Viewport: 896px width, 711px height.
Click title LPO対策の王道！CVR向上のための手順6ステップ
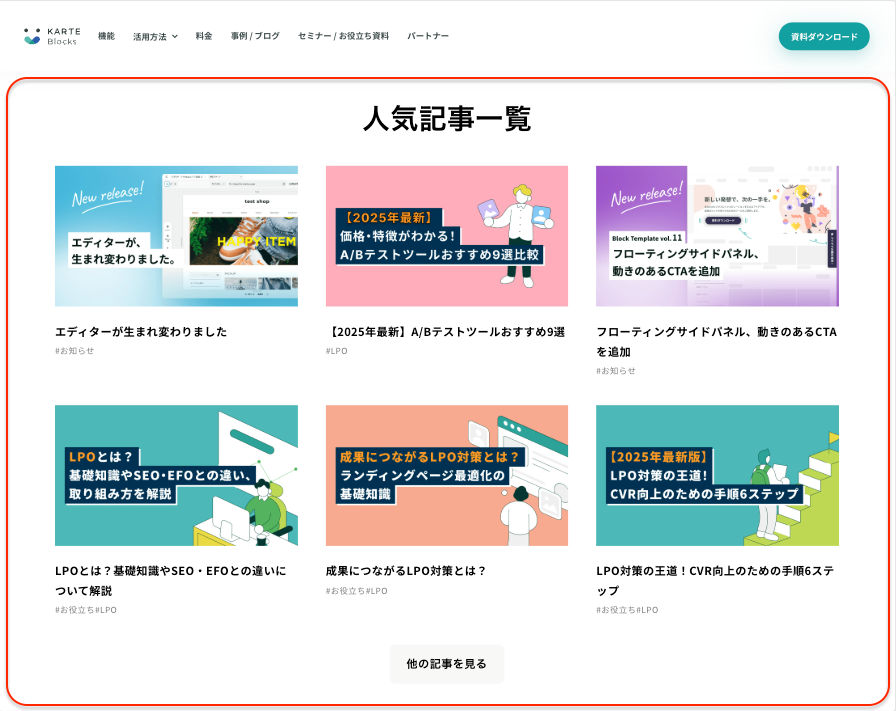tap(715, 580)
